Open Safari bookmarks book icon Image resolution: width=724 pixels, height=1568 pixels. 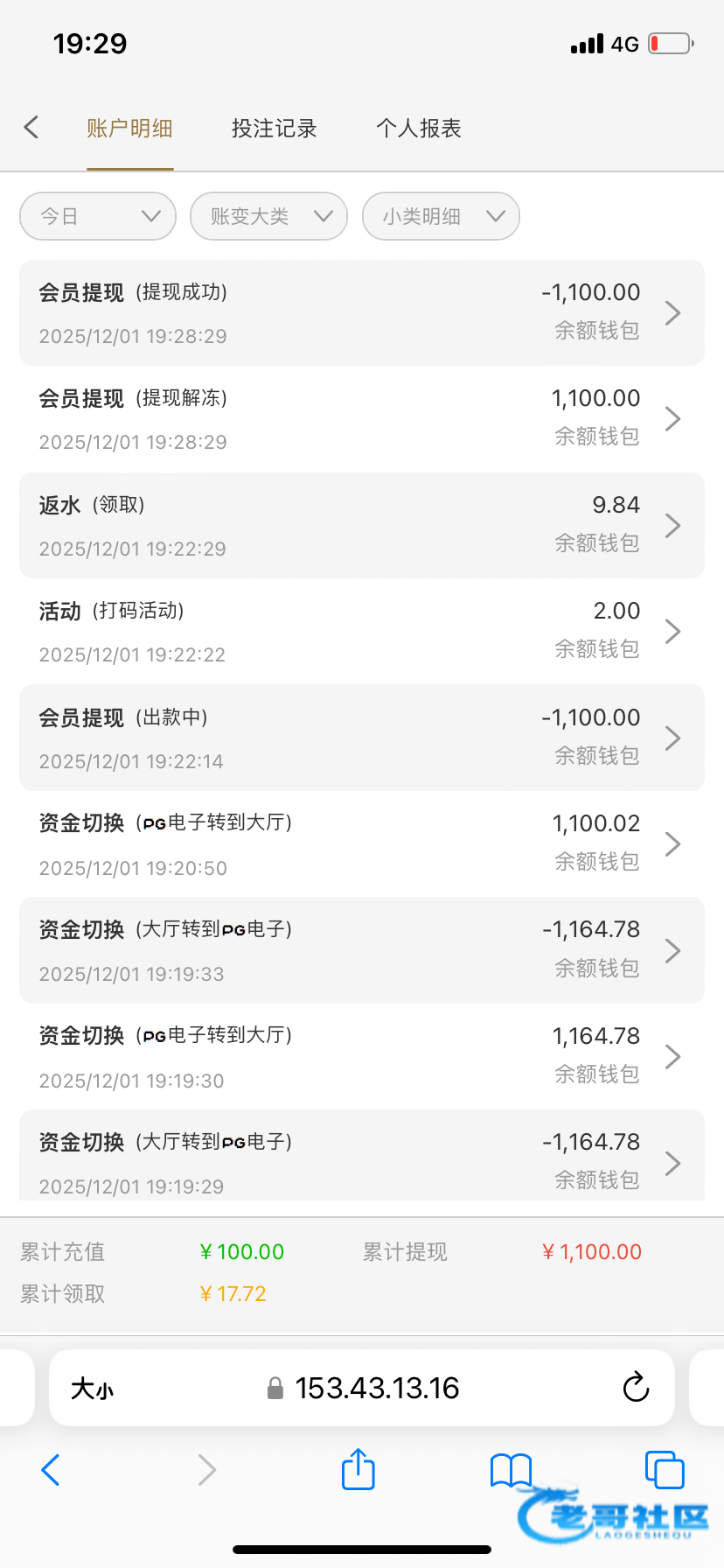(511, 1469)
